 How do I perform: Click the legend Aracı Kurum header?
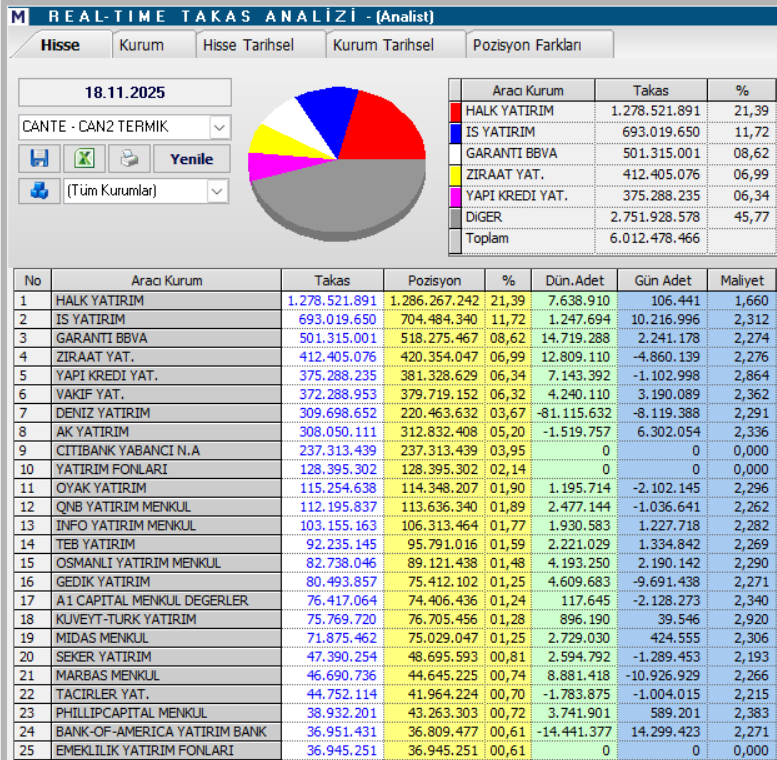click(528, 91)
